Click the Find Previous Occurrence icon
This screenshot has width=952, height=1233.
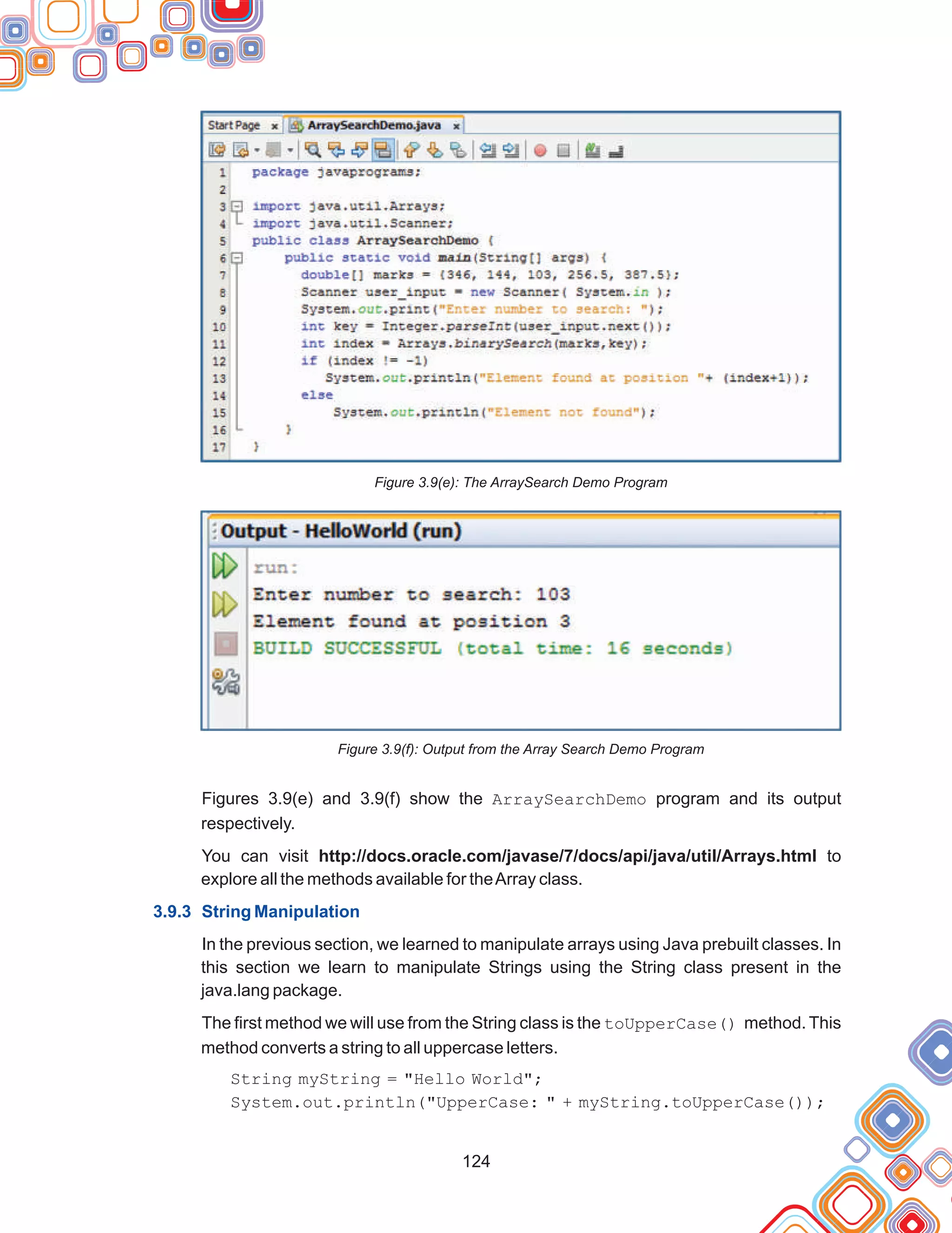(x=336, y=150)
